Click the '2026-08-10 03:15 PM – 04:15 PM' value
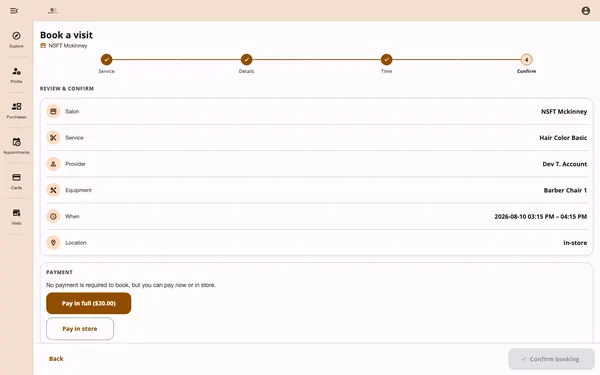This screenshot has width=600, height=375. coord(541,217)
